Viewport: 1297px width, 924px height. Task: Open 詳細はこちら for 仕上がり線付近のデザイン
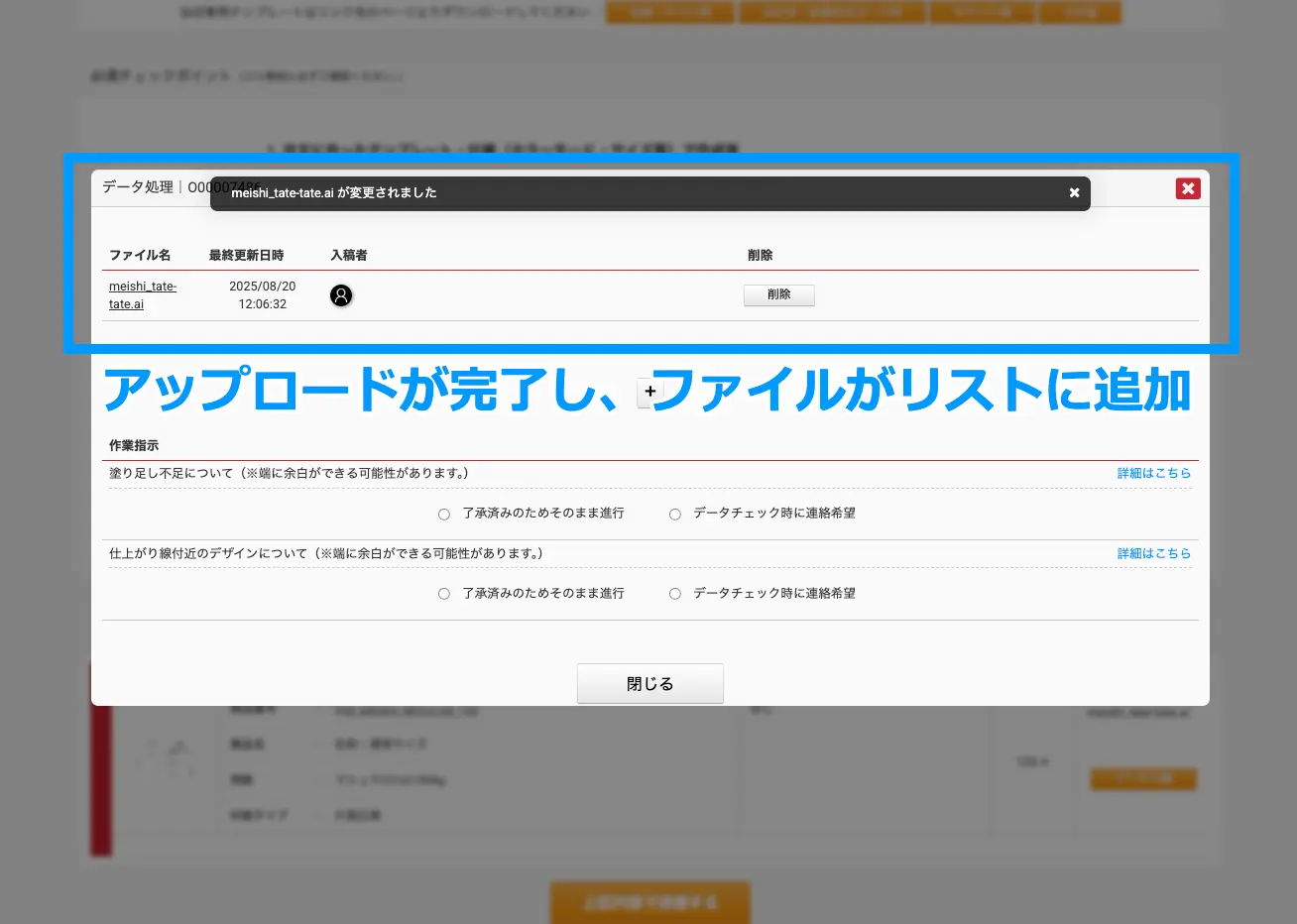tap(1154, 553)
